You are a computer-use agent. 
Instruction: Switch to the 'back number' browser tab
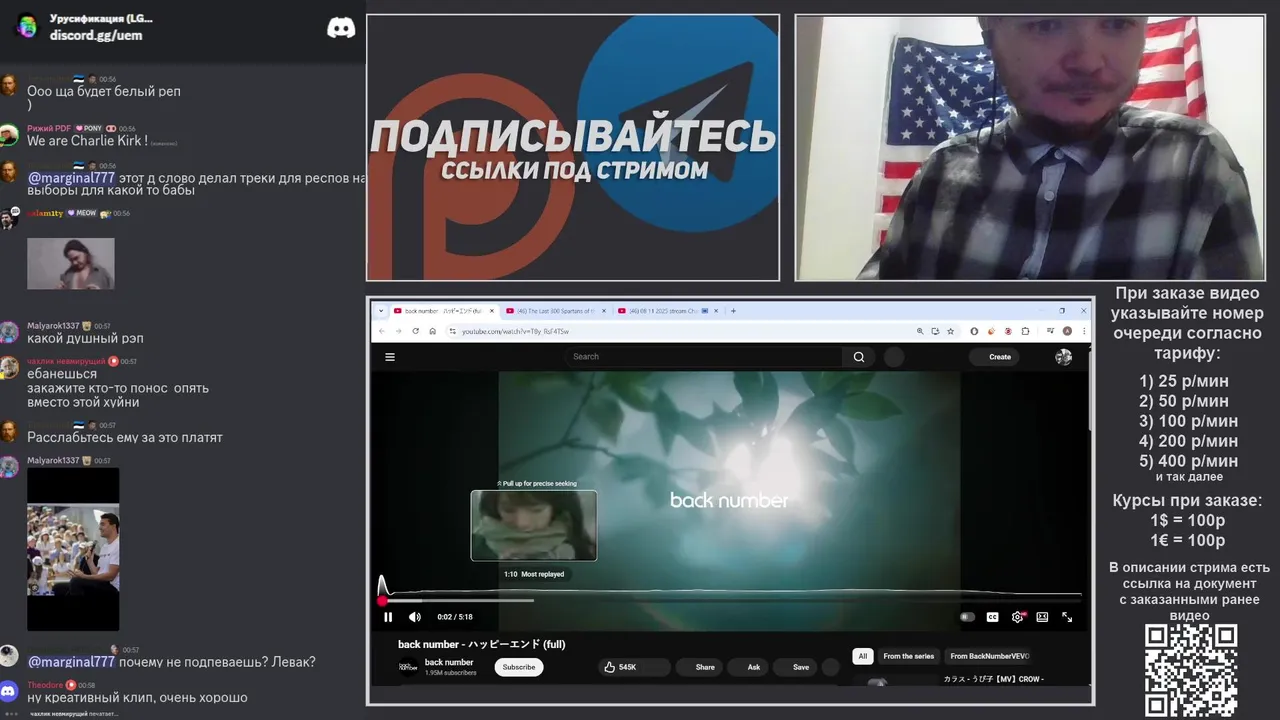point(443,311)
